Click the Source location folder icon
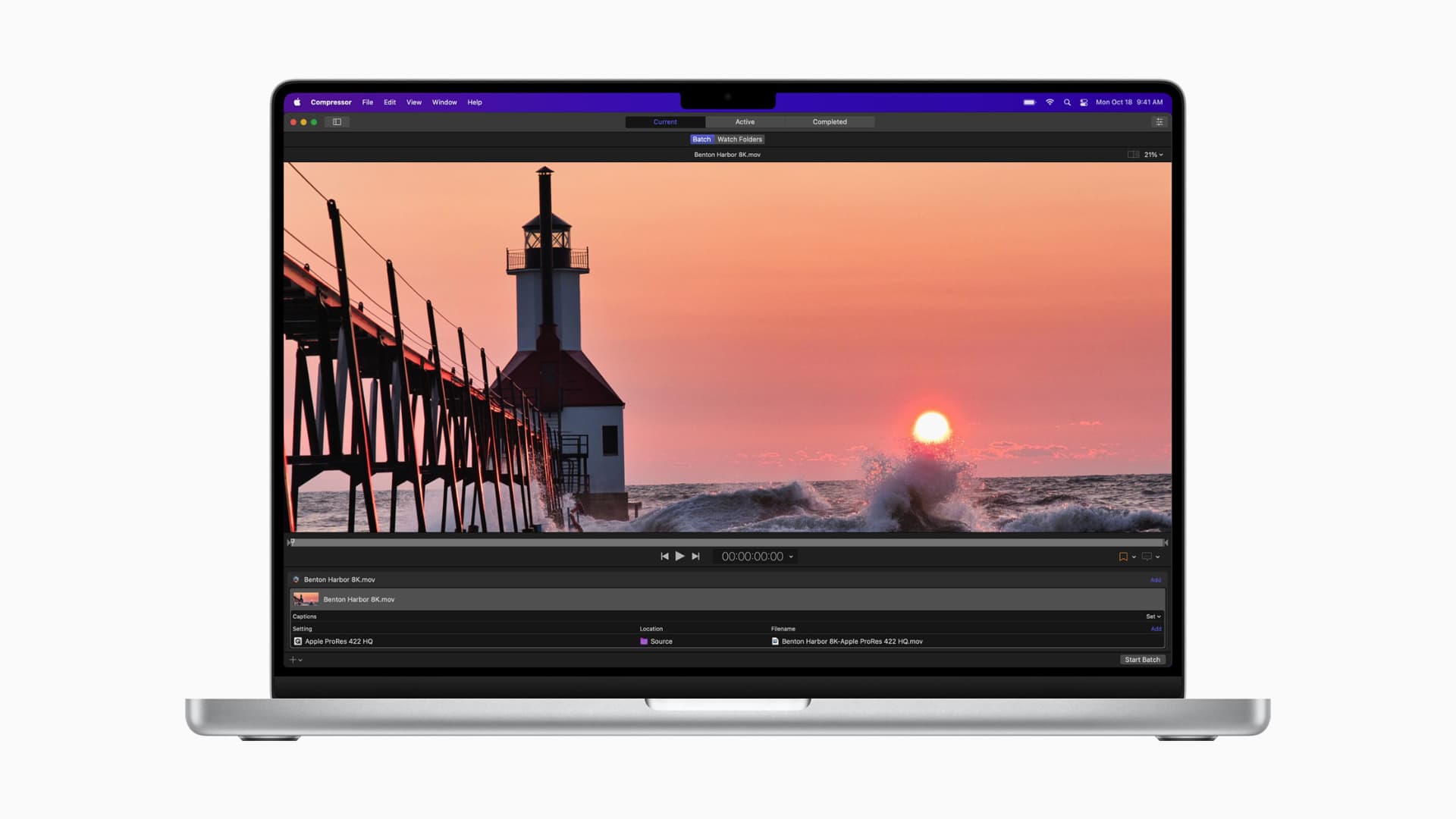This screenshot has width=1456, height=819. 644,642
